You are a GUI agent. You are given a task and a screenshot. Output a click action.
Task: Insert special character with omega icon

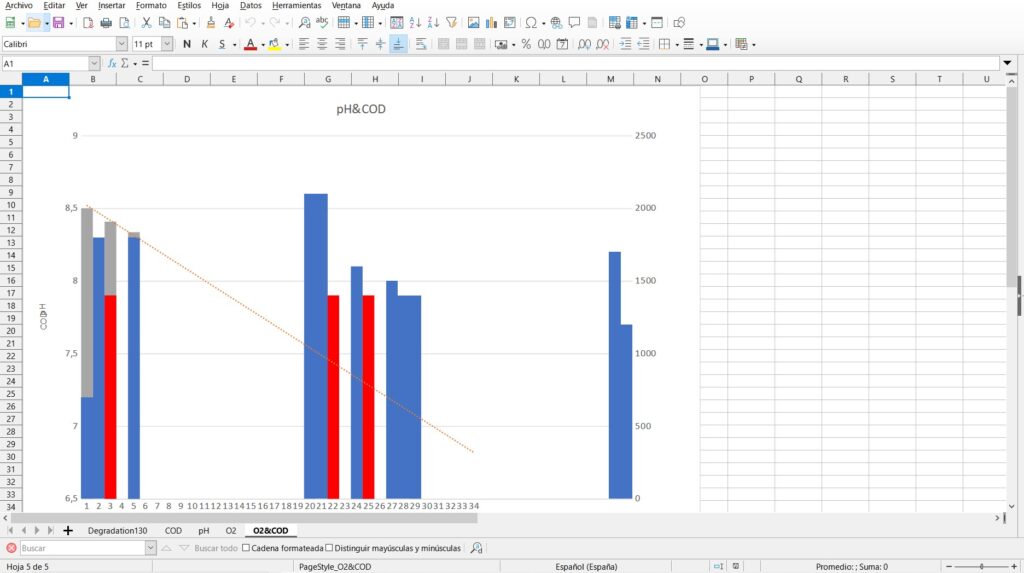click(531, 23)
